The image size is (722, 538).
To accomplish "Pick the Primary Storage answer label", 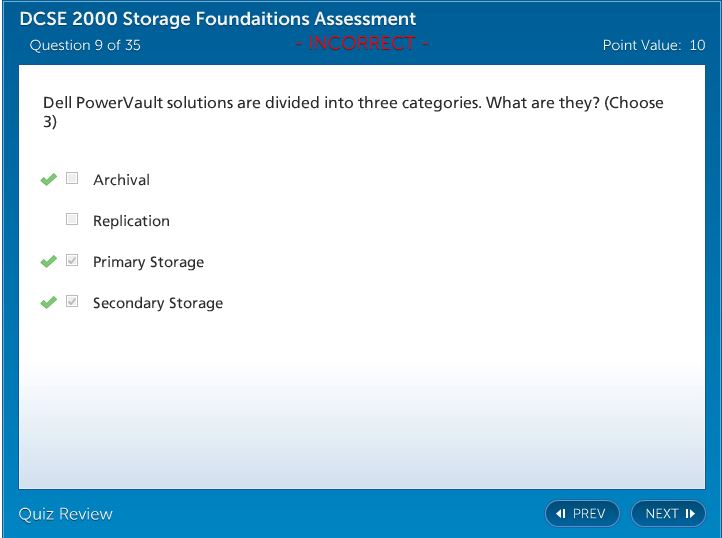I will click(148, 262).
